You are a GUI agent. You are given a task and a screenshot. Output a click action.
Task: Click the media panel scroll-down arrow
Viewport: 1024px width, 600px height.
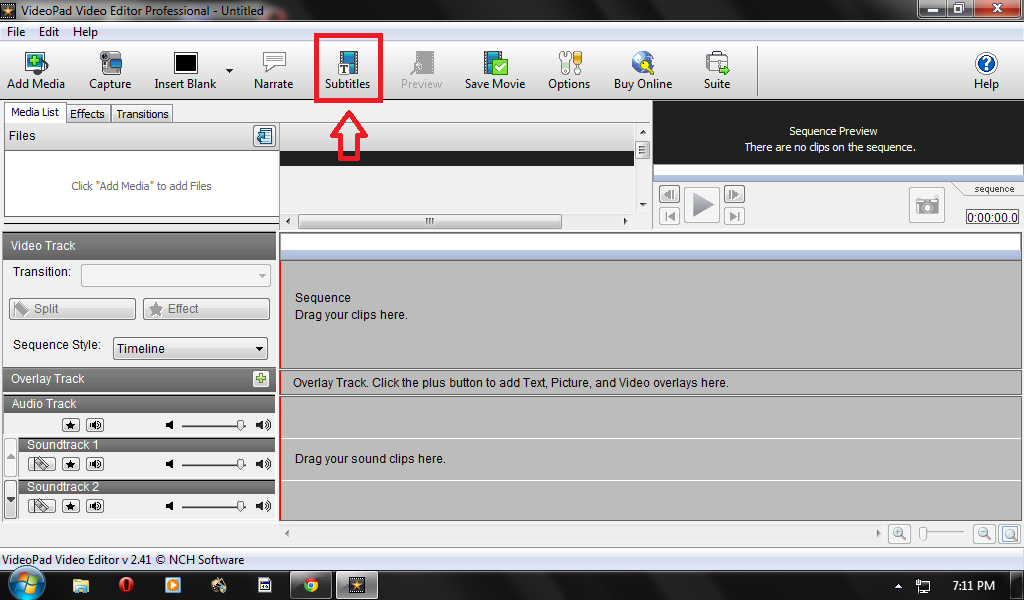point(643,205)
